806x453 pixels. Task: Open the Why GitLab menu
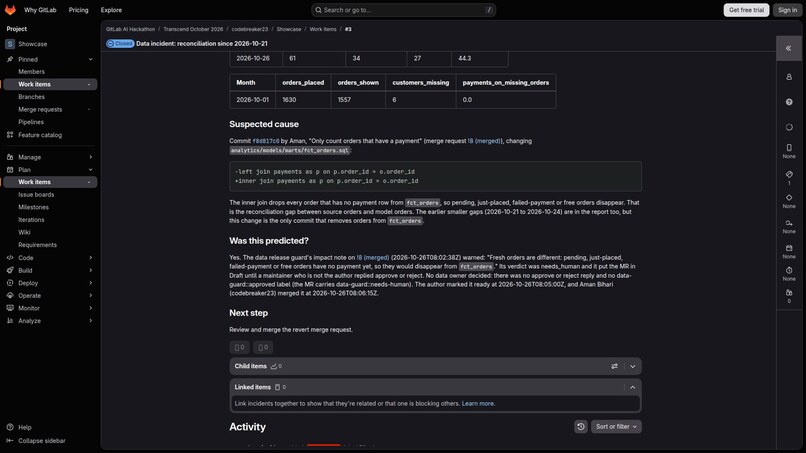[40, 10]
